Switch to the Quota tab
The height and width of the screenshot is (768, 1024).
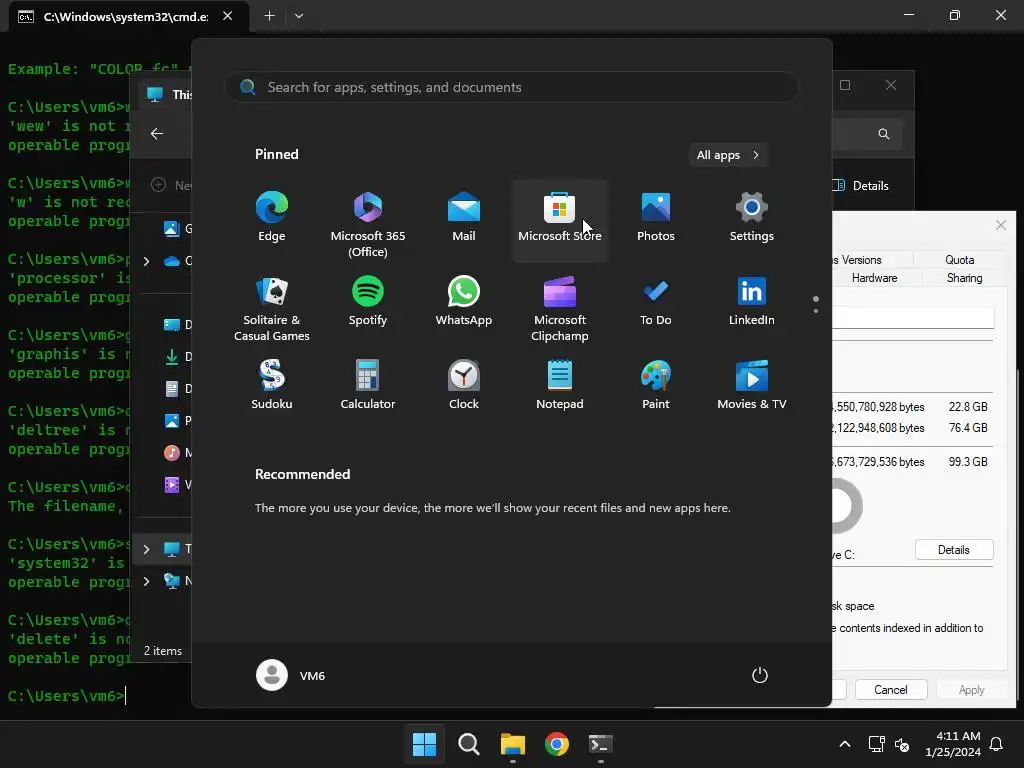(959, 259)
